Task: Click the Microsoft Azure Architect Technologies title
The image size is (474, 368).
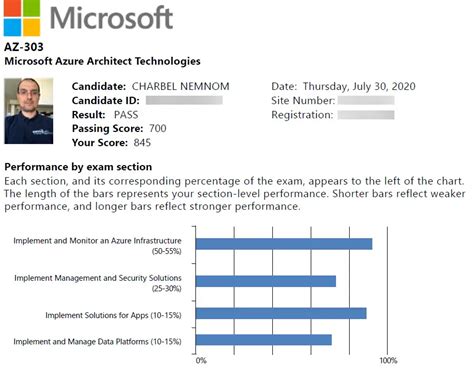Action: pyautogui.click(x=102, y=61)
